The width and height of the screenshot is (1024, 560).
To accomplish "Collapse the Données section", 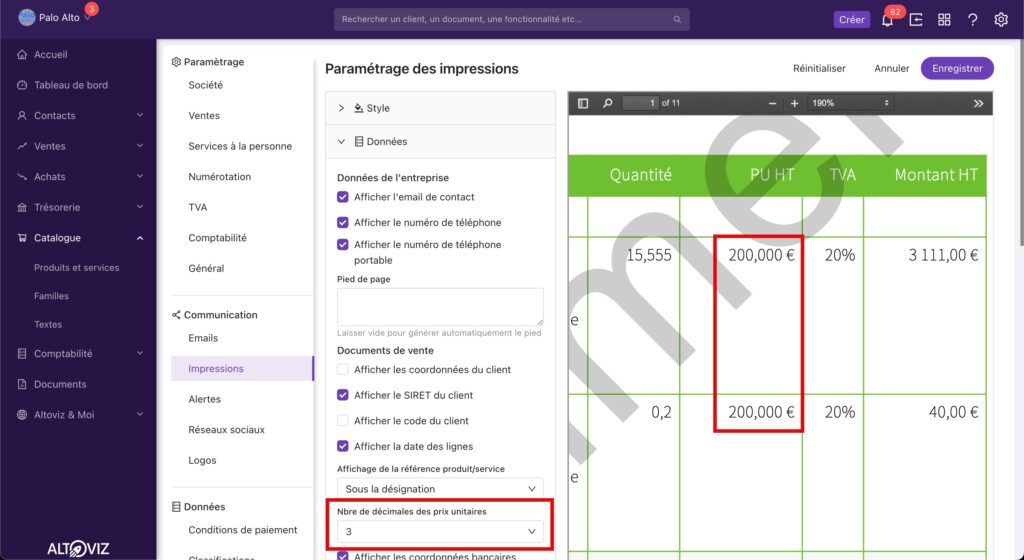I will coord(440,142).
